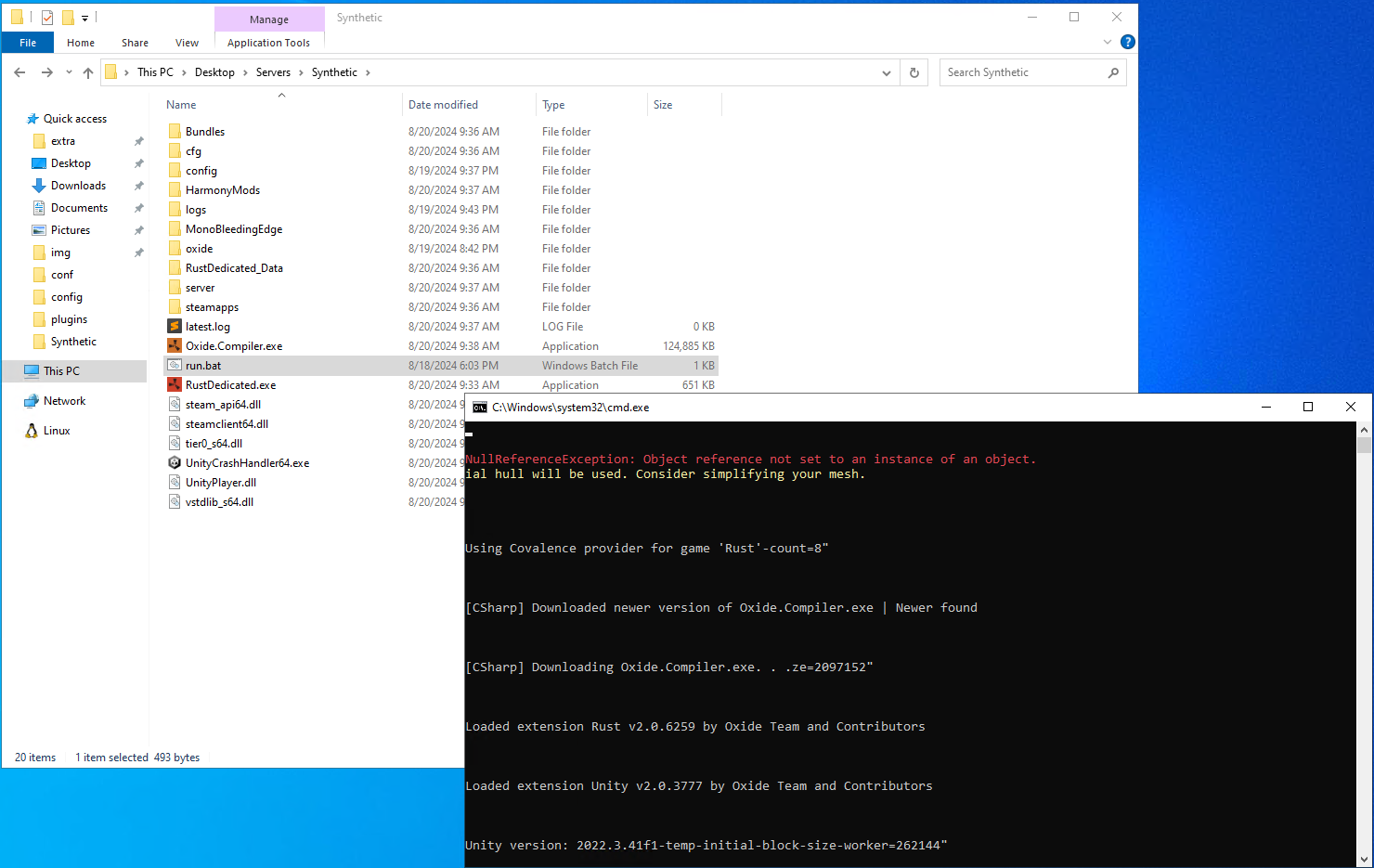Click the Forward navigation arrow

[x=46, y=71]
